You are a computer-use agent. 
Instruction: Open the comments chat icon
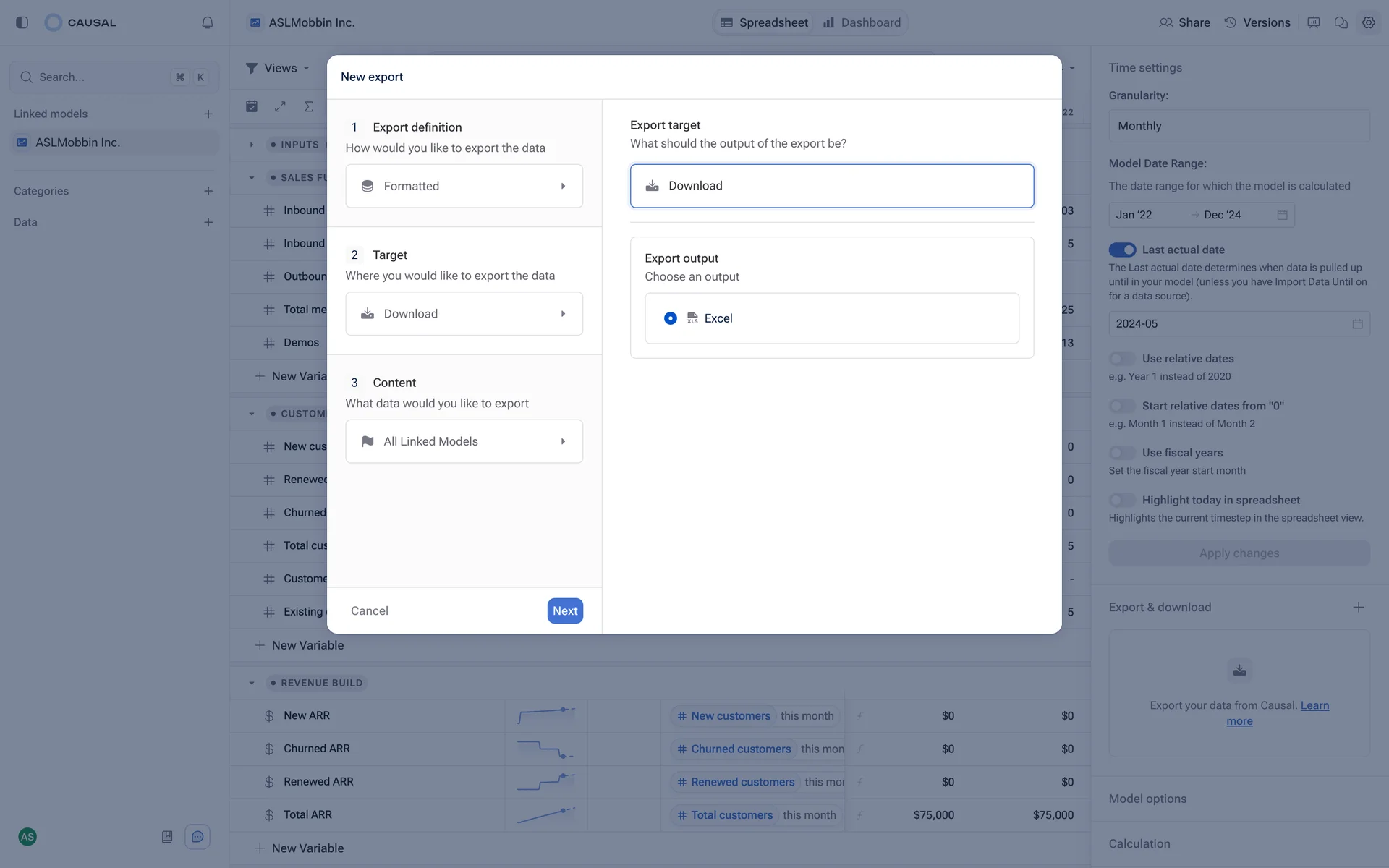tap(1341, 22)
